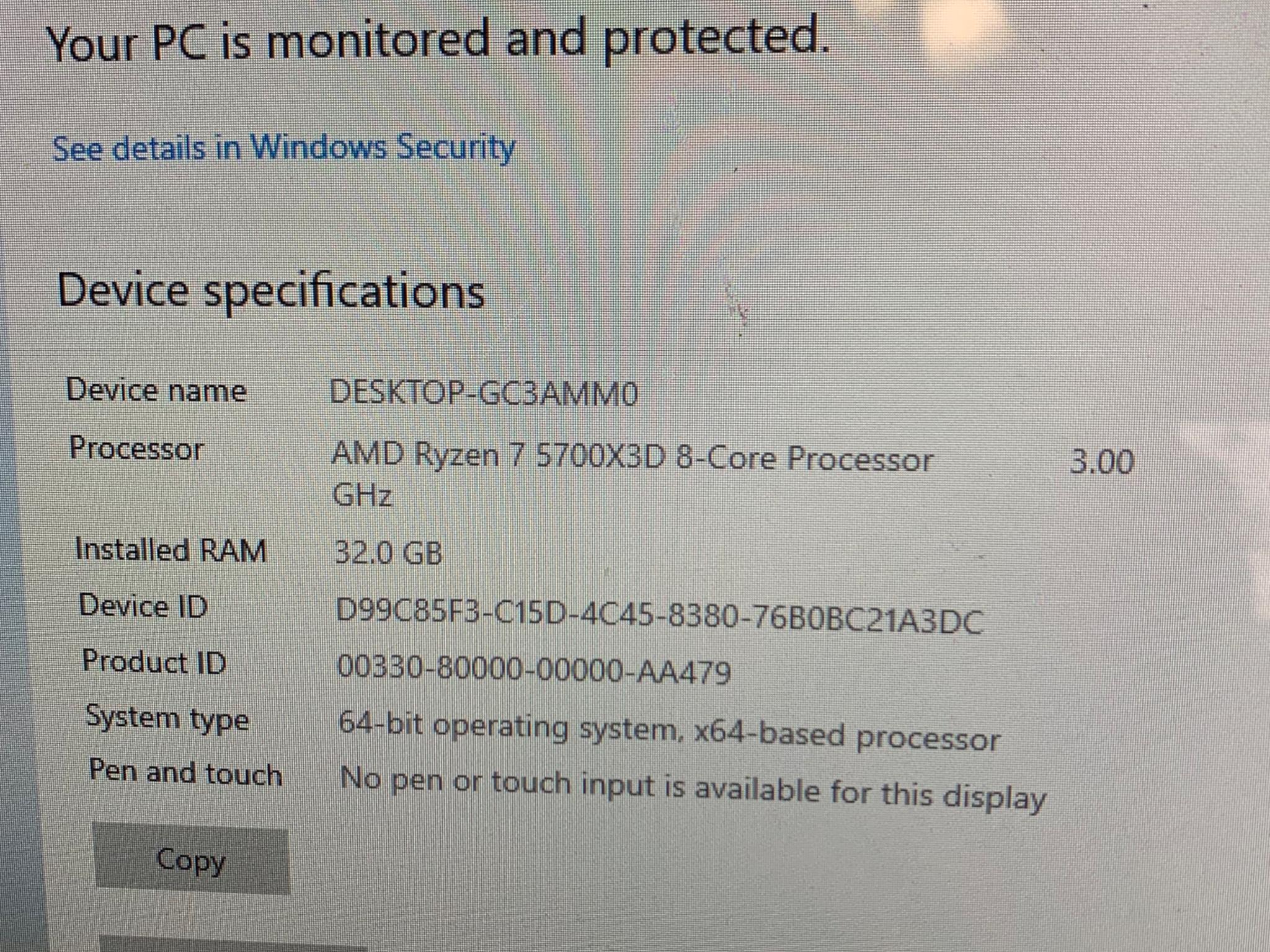
Task: Select the Product ID value 00330-80000-00000-AA479
Action: pos(534,670)
